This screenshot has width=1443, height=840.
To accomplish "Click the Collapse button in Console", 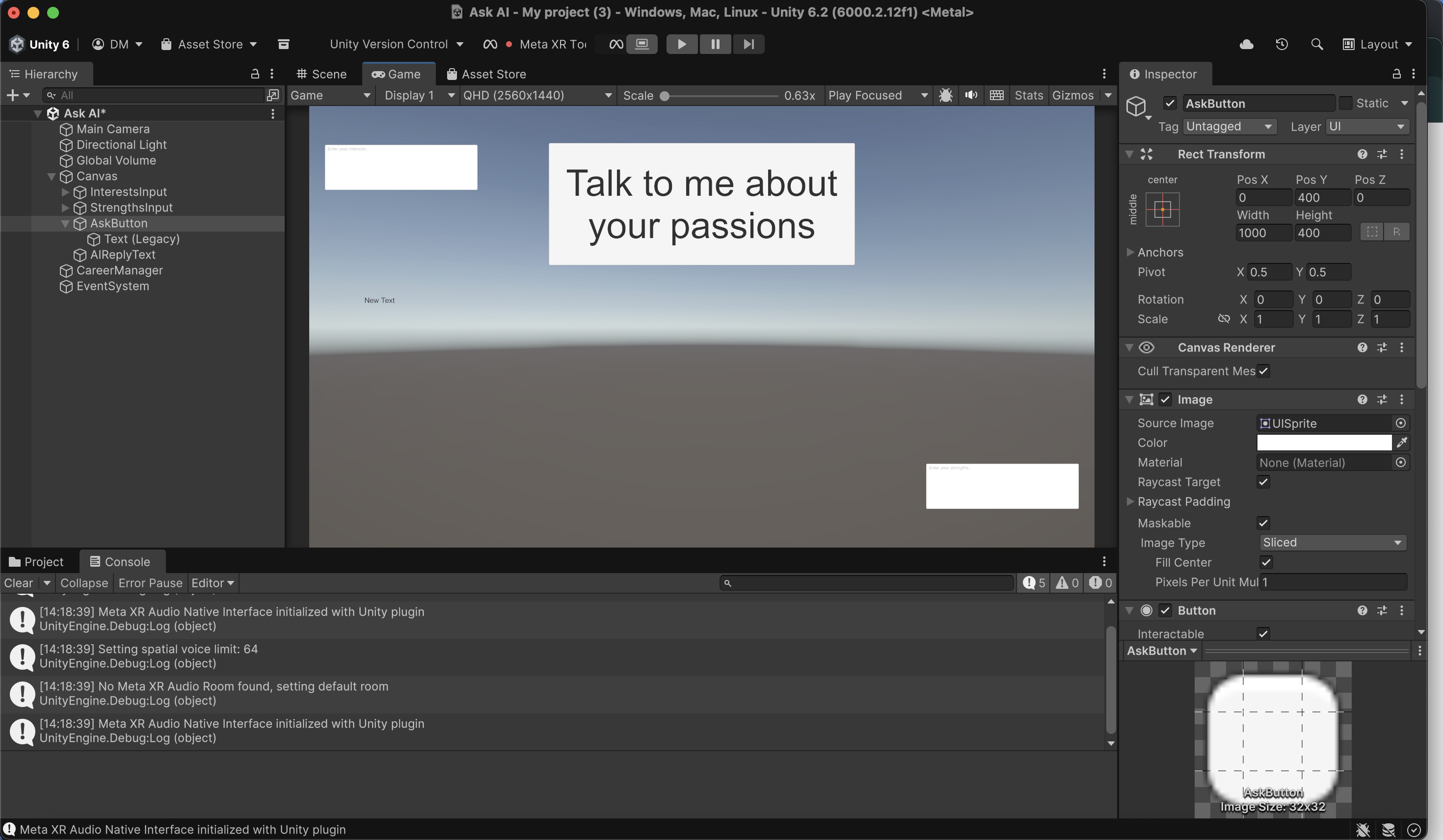I will tap(83, 583).
